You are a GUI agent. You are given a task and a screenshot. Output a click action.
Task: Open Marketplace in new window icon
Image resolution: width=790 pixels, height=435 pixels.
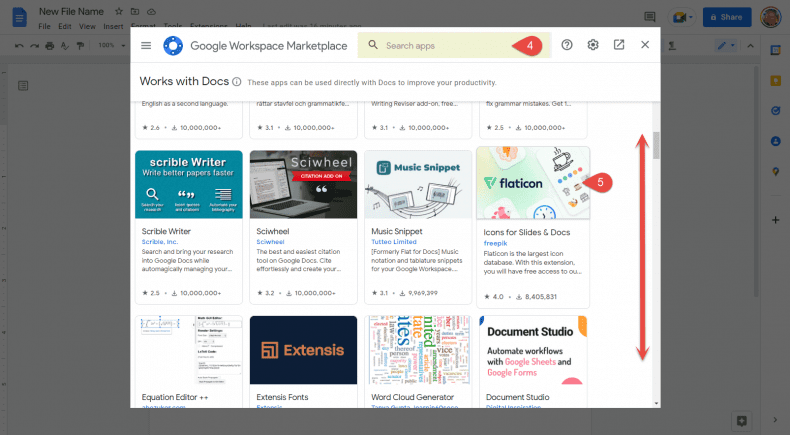(619, 45)
